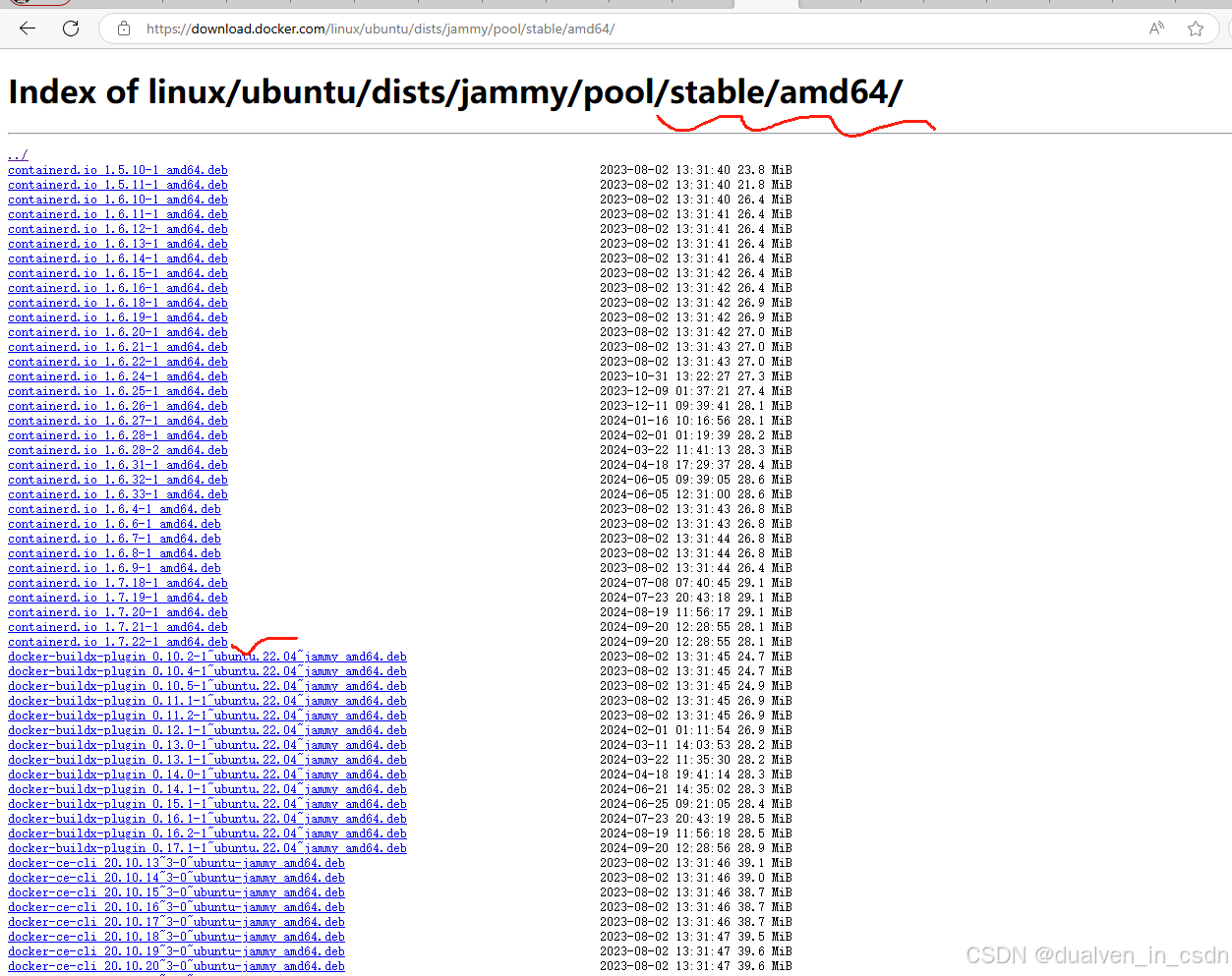Download containerd.io 1.5.10-1 amd64.deb
The image size is (1232, 976).
click(x=118, y=170)
